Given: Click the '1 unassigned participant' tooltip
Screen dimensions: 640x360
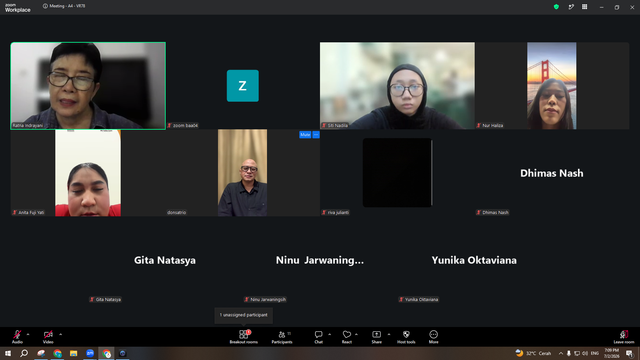Looking at the screenshot, I should pos(244,315).
